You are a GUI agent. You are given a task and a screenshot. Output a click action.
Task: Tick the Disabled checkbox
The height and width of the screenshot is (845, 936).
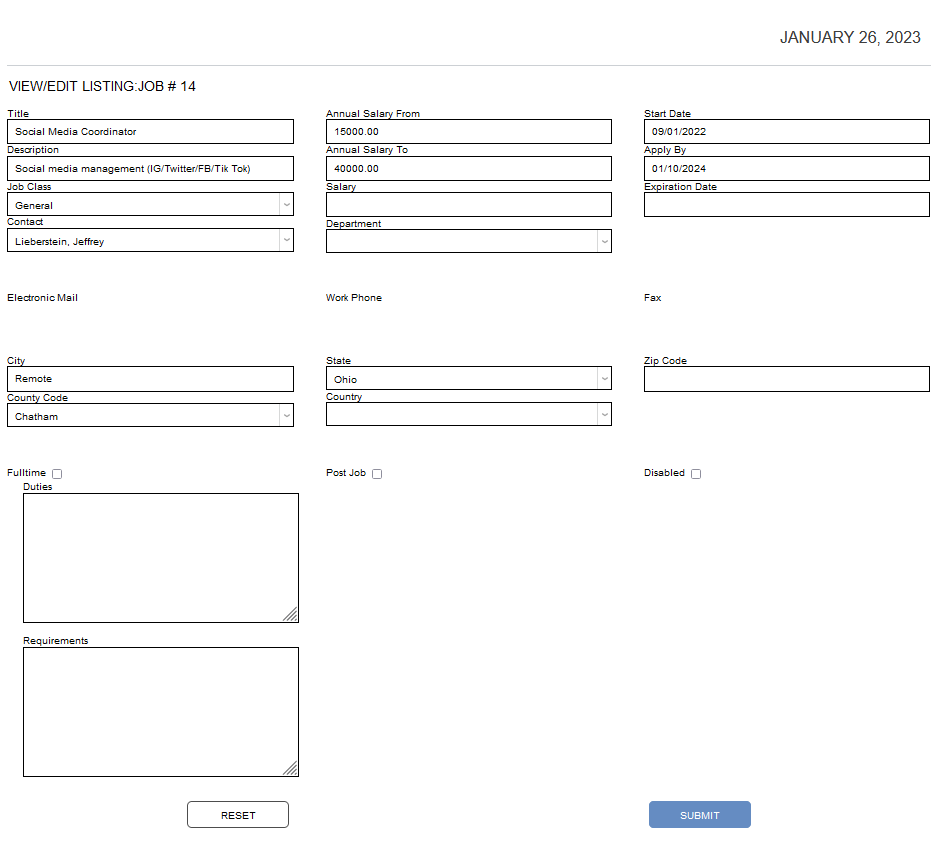[696, 474]
